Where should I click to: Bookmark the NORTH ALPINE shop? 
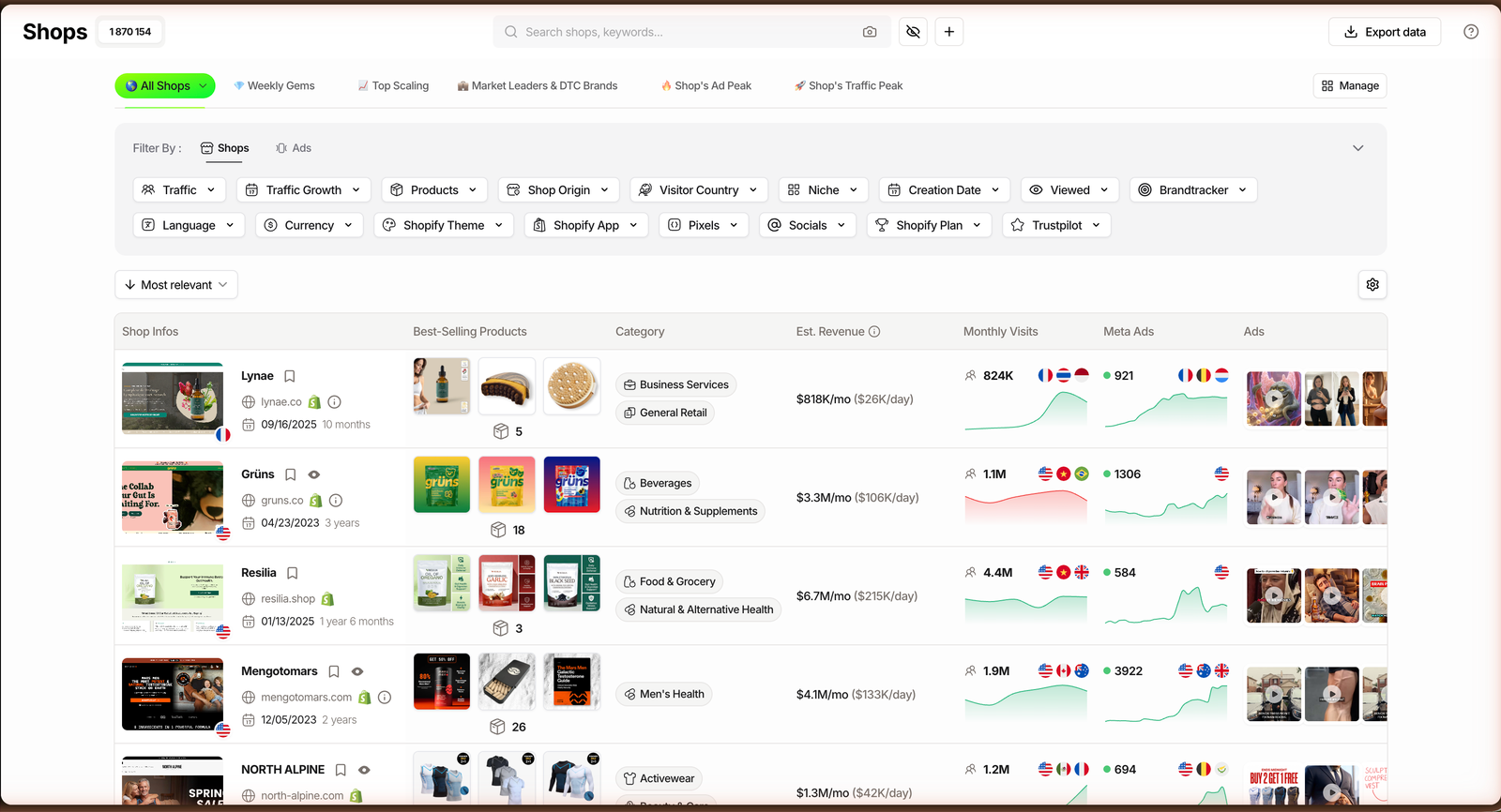[341, 770]
